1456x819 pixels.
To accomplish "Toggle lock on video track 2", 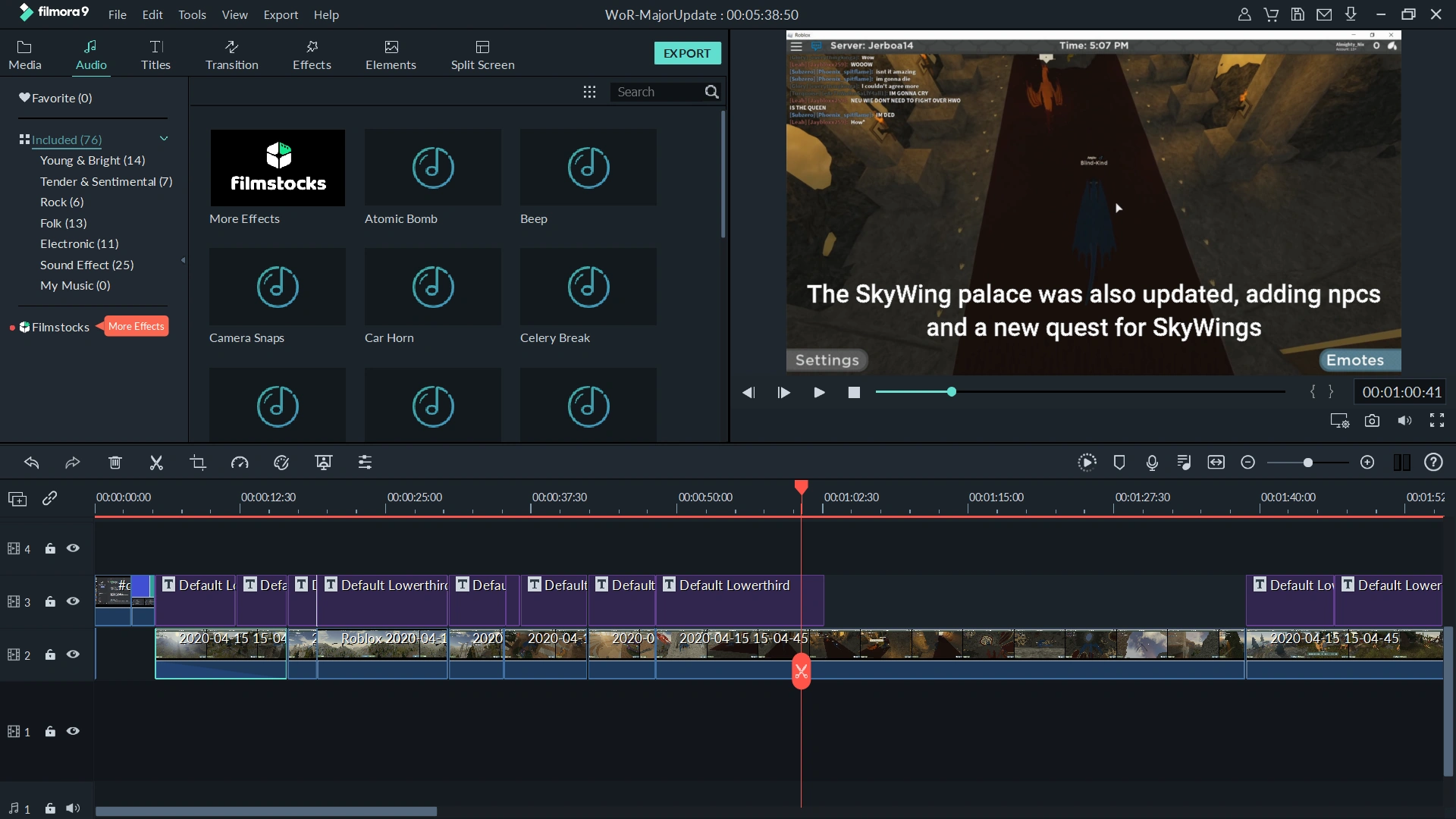I will (50, 654).
